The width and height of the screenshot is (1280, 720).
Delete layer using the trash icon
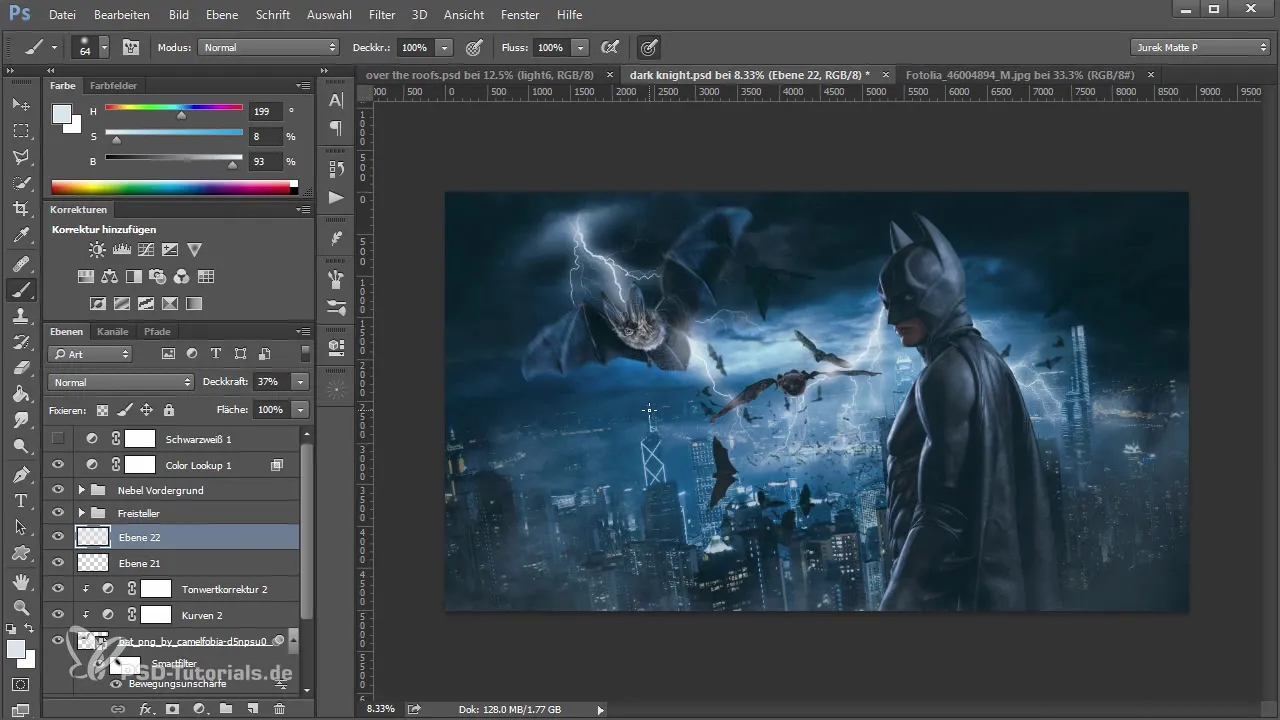(x=279, y=709)
